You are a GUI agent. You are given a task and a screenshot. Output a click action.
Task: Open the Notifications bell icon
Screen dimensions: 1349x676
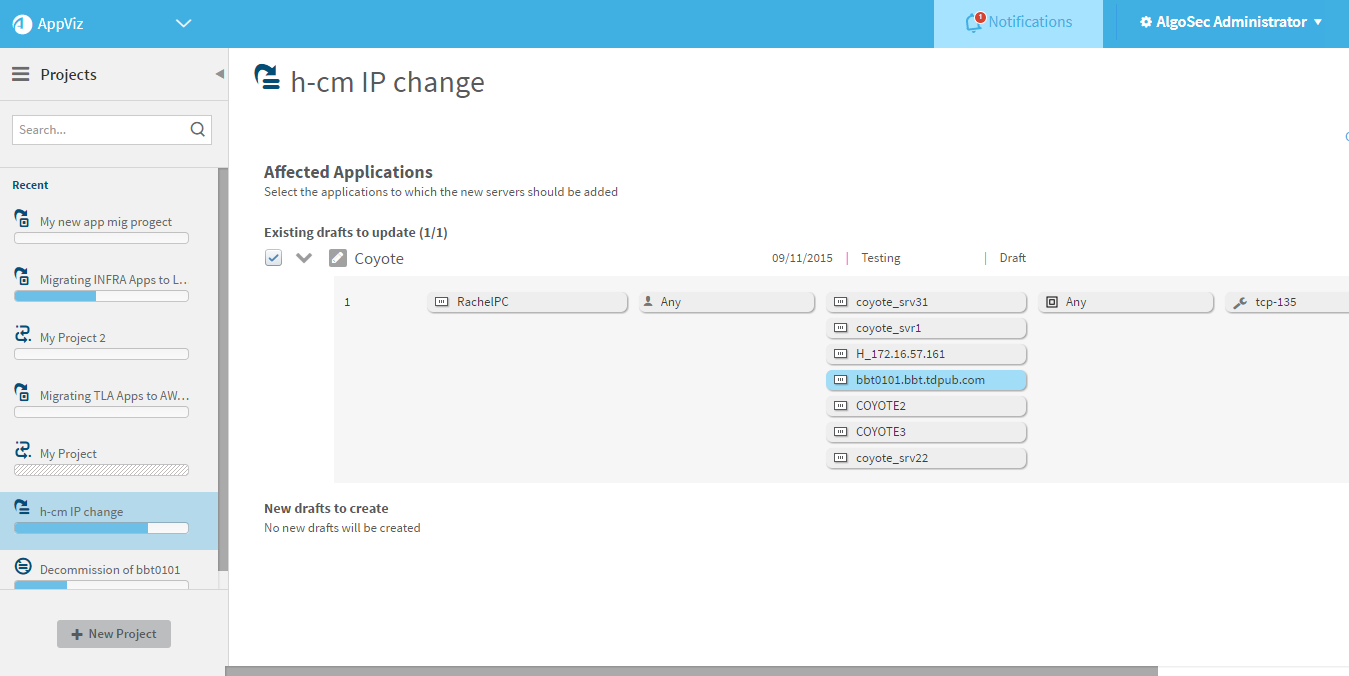(x=974, y=22)
